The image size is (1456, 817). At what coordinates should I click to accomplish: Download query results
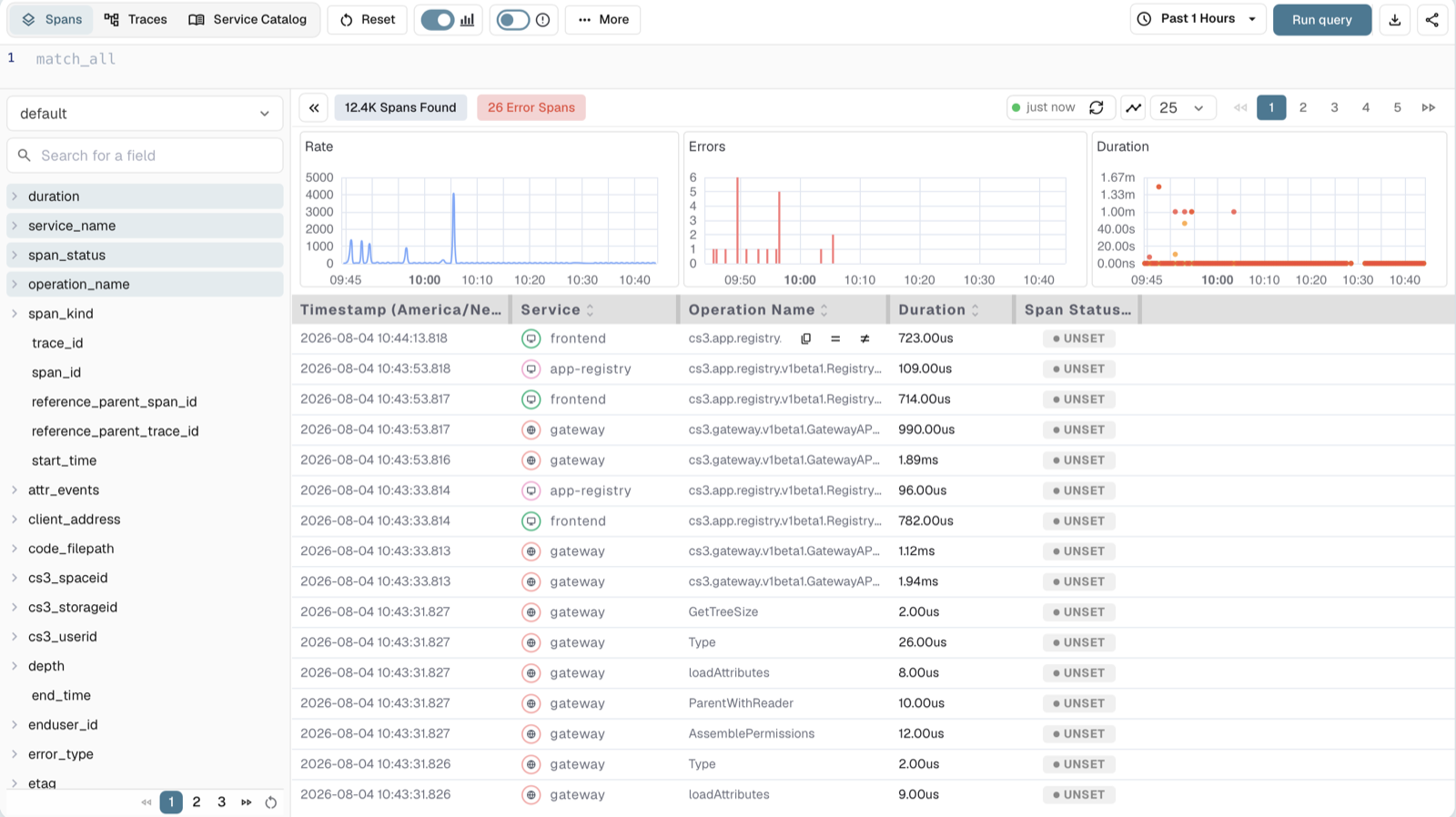pyautogui.click(x=1394, y=19)
